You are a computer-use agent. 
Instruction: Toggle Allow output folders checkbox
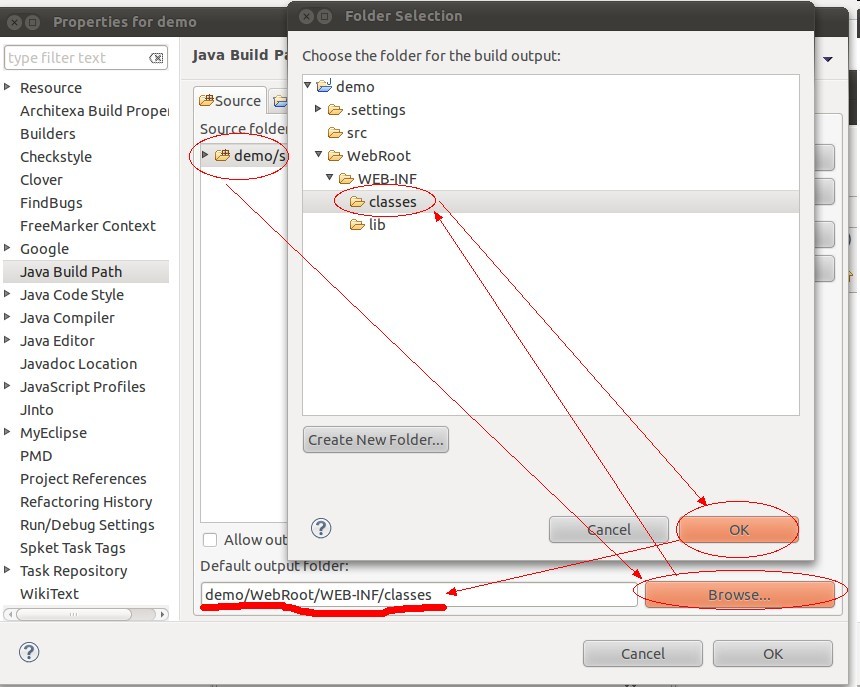coord(210,540)
